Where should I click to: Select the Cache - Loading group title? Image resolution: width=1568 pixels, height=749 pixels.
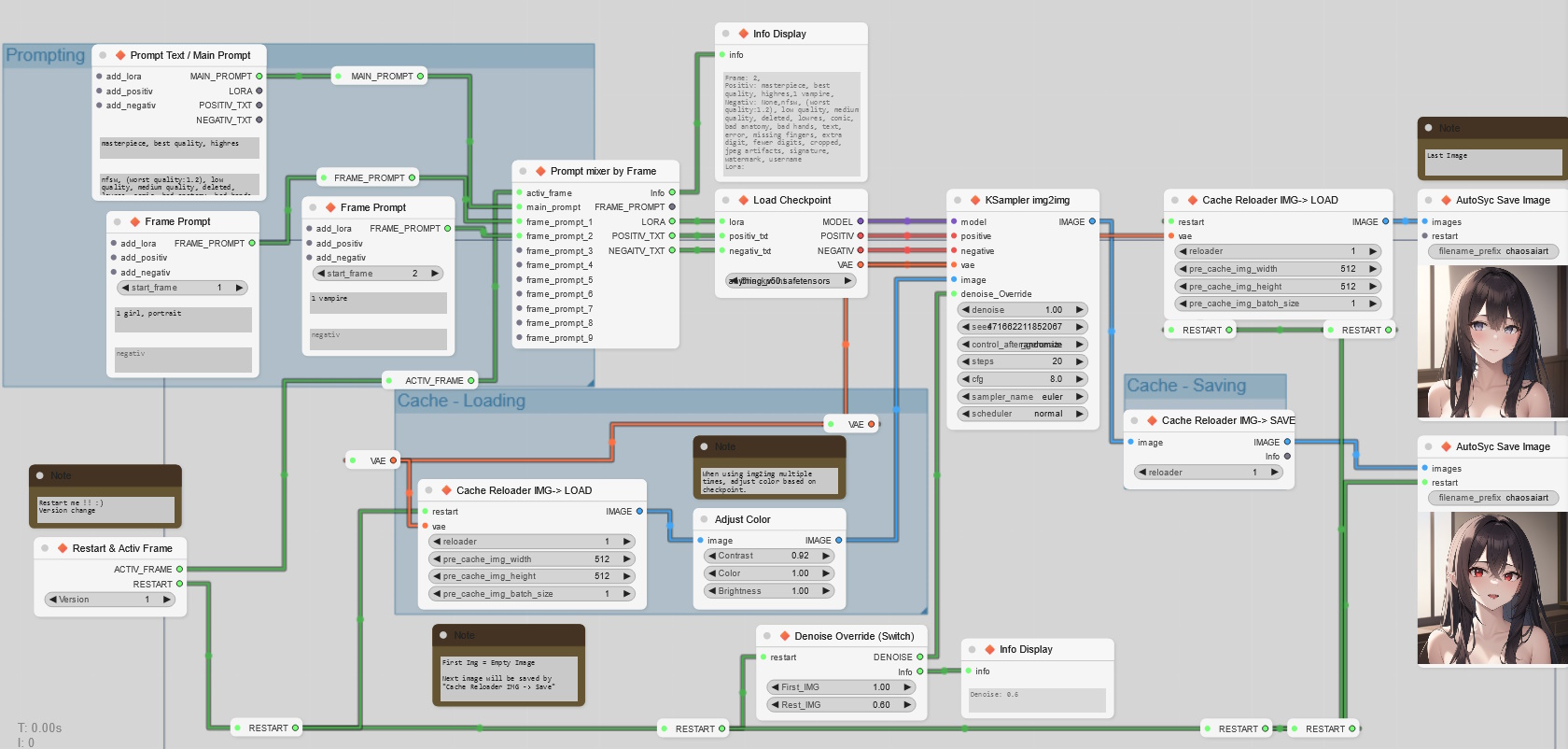(461, 401)
